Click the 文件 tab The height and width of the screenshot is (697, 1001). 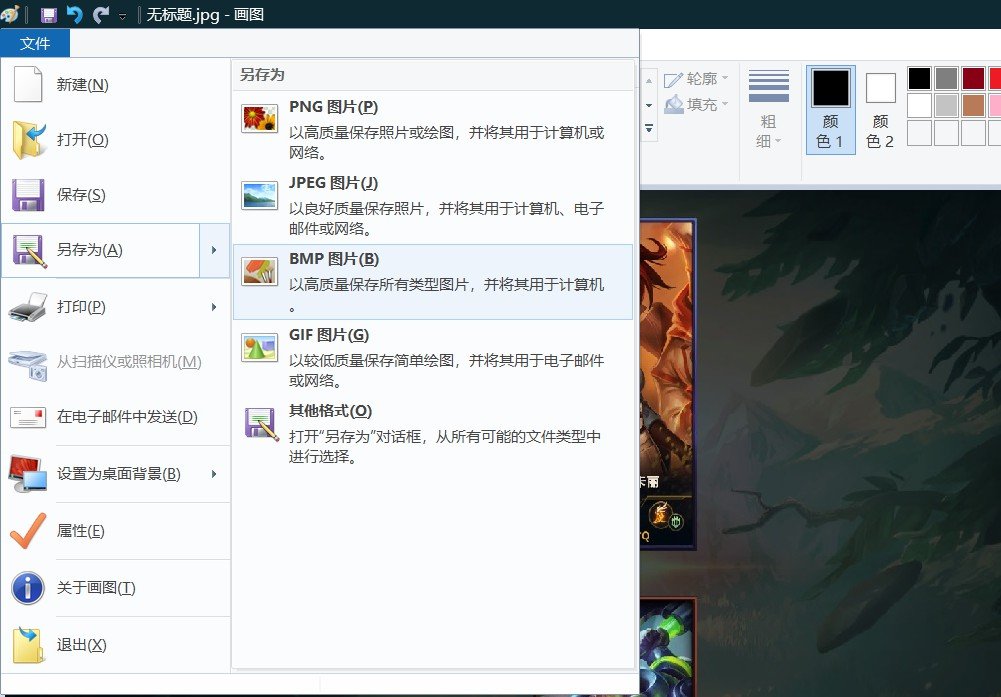tap(34, 43)
